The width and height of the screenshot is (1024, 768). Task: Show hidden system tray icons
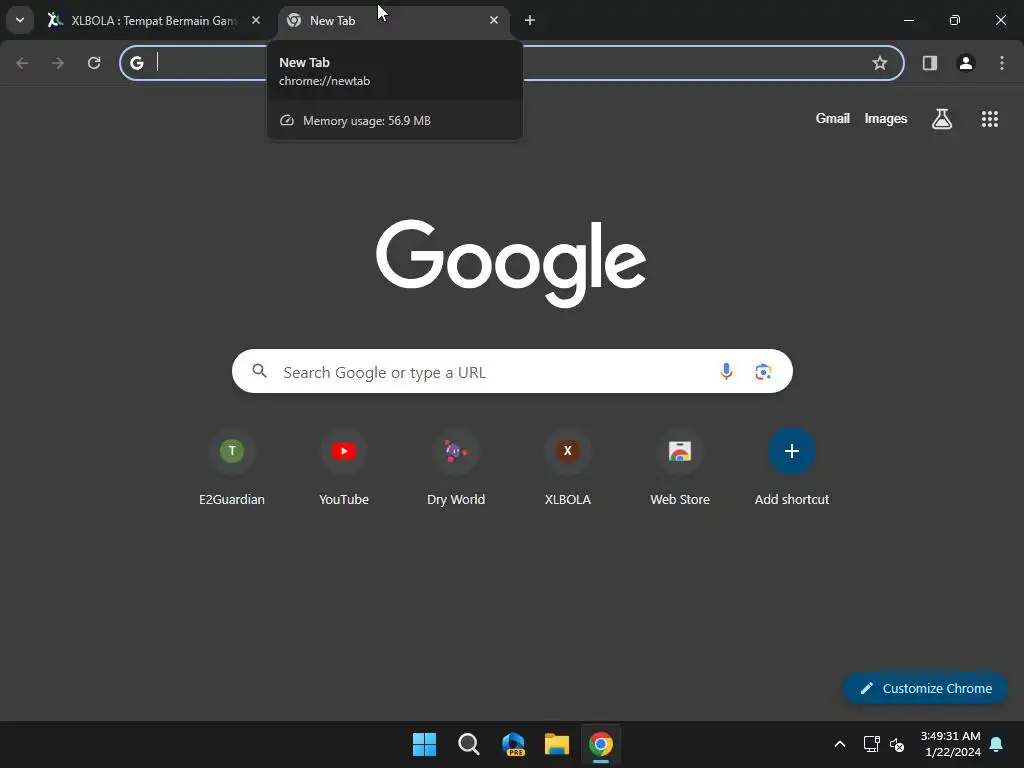pos(840,744)
